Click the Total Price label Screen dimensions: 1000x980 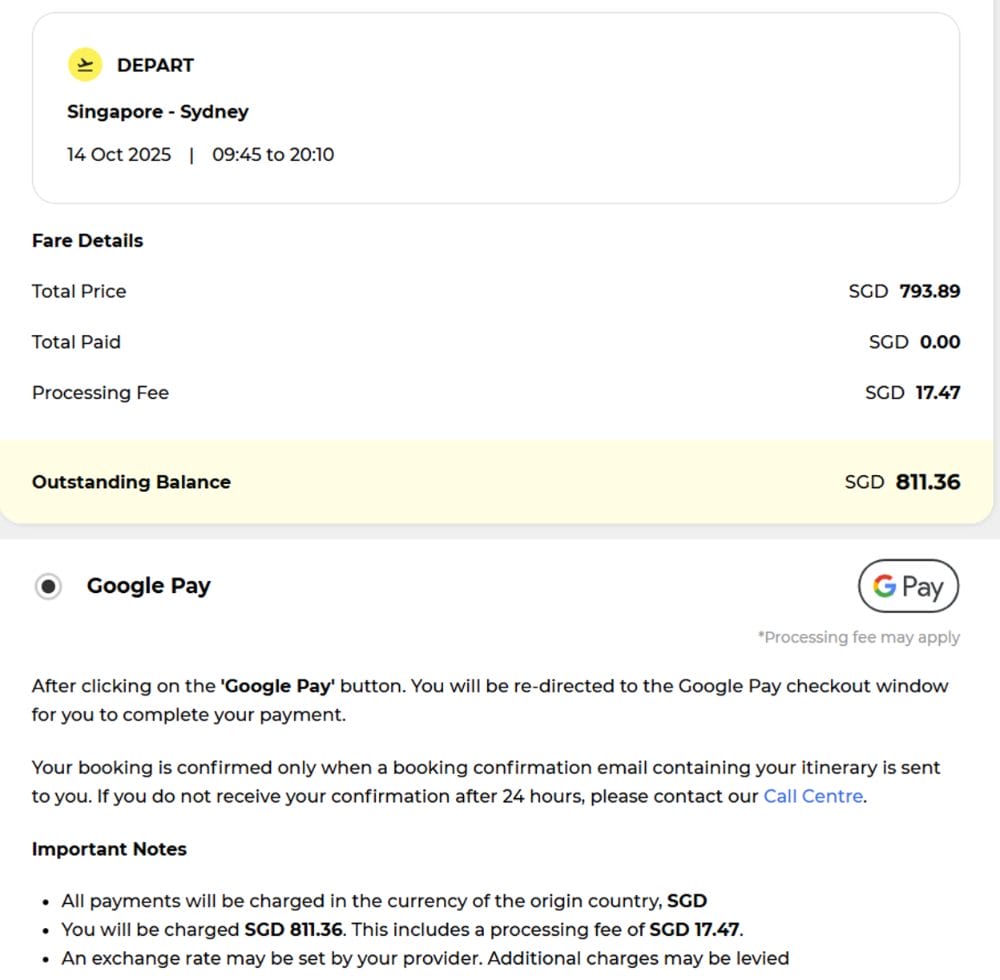(79, 291)
